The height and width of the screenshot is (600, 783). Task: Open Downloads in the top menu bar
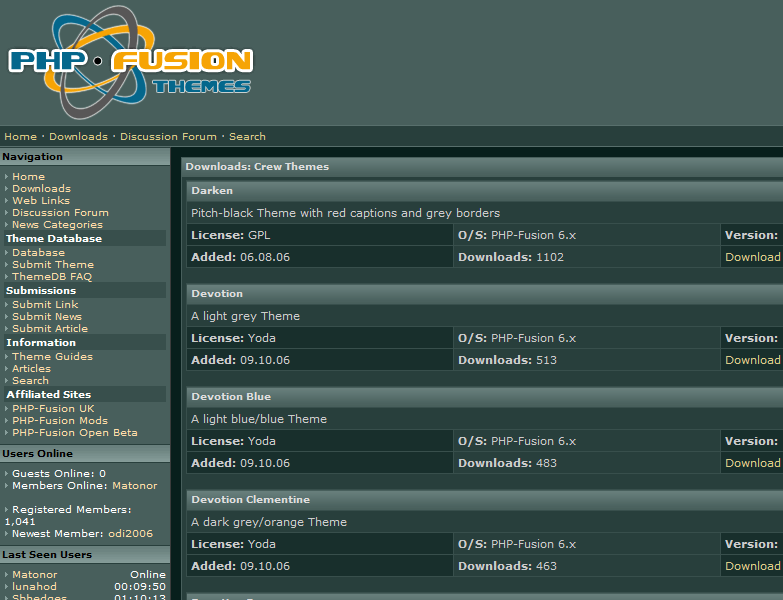(78, 136)
